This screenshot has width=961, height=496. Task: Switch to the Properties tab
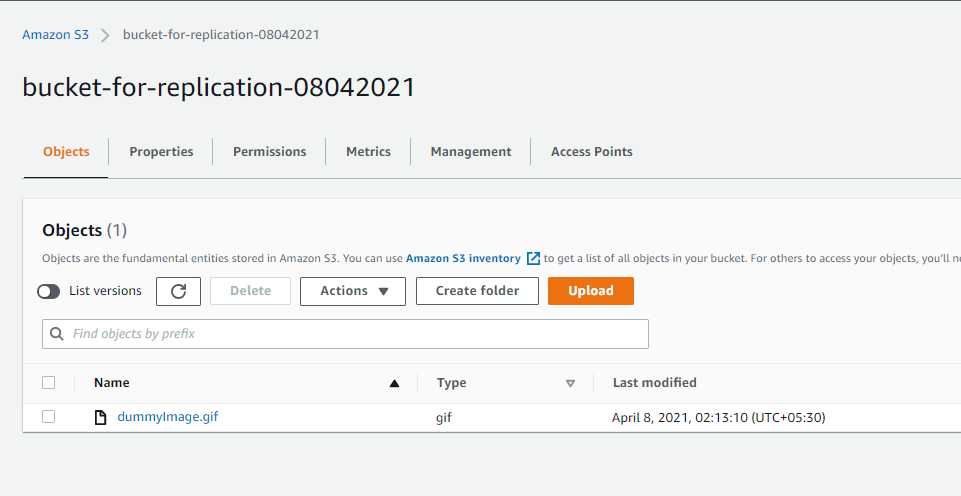point(161,152)
